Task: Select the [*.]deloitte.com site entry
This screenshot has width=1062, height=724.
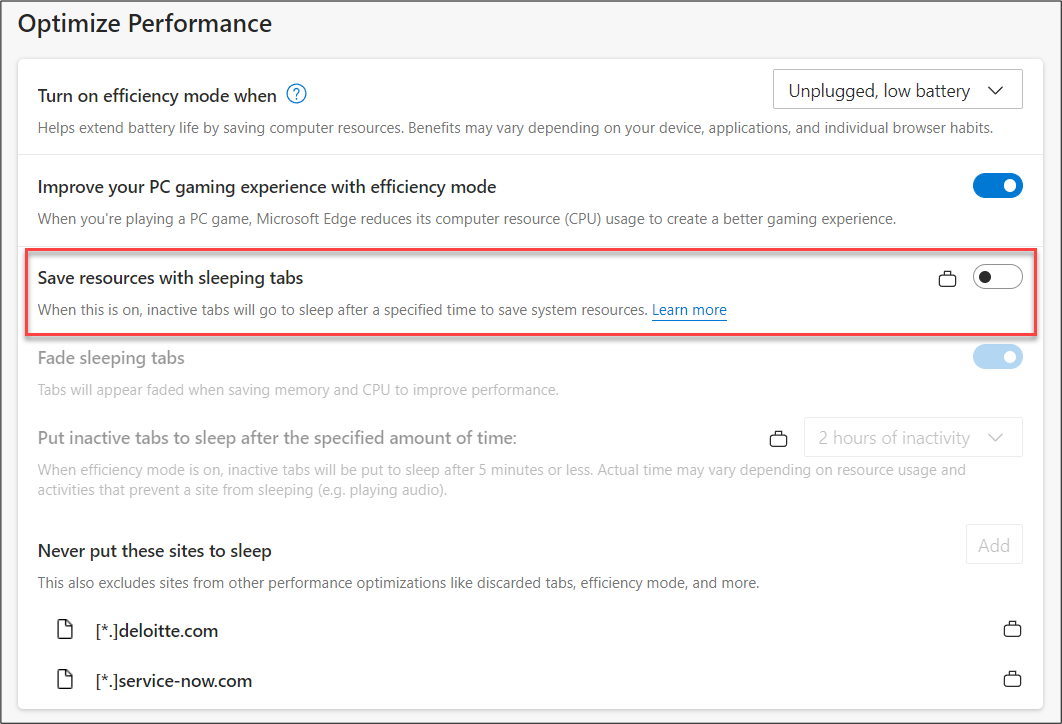Action: pos(157,631)
